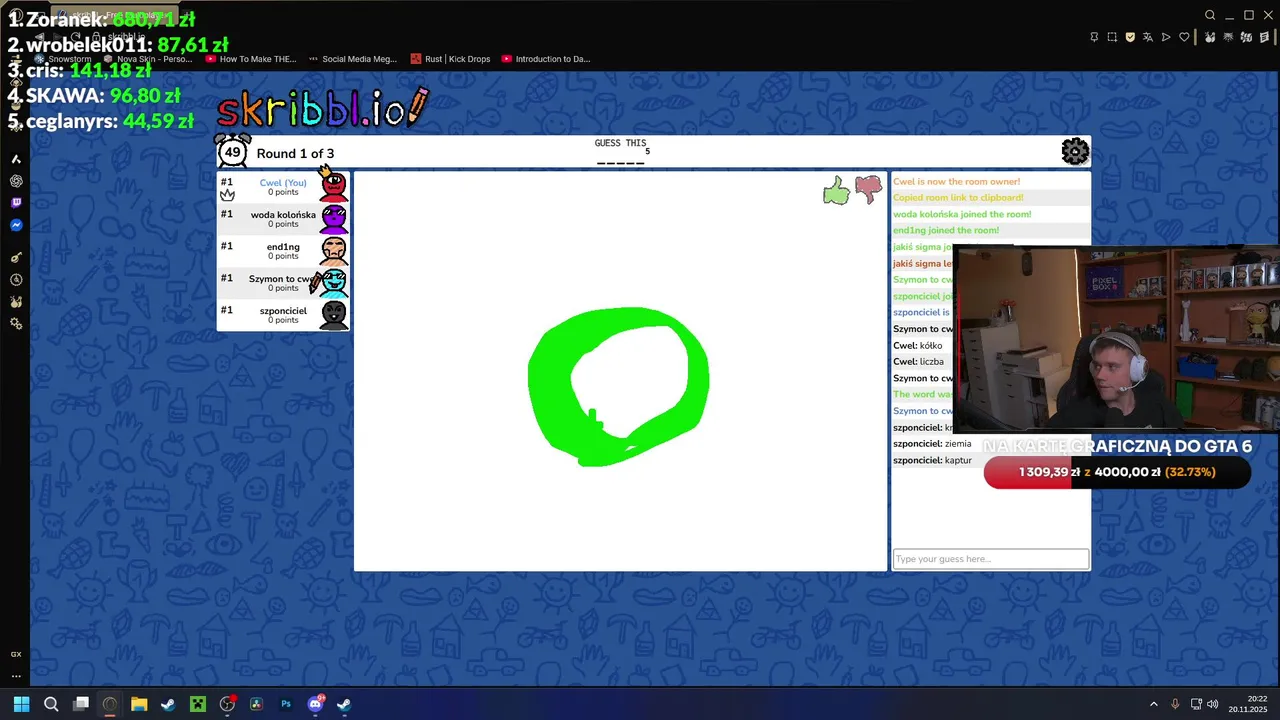Click 'Cwel is now the room owner!' message
The width and height of the screenshot is (1280, 720).
[x=956, y=181]
